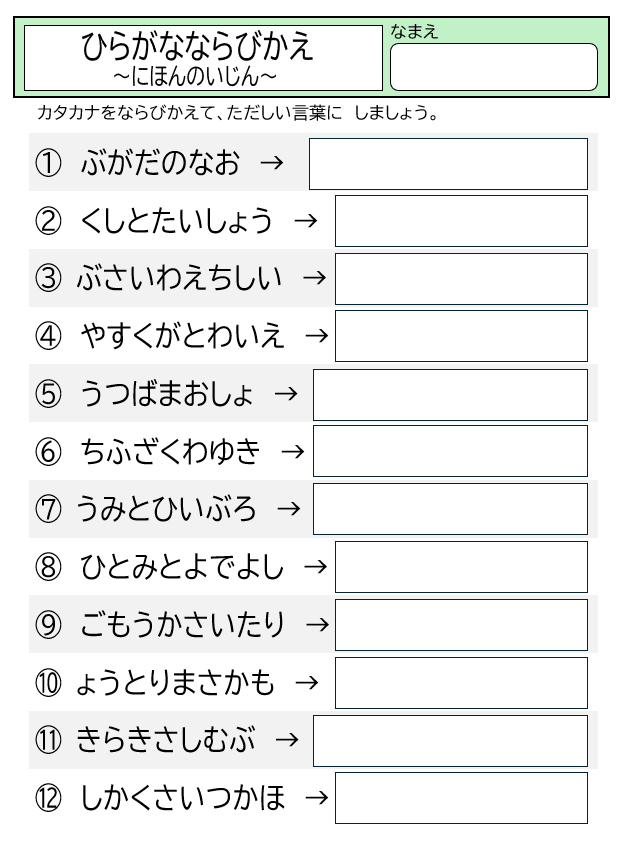Select the answer box for question ⑪
623x857 pixels.
tap(450, 741)
